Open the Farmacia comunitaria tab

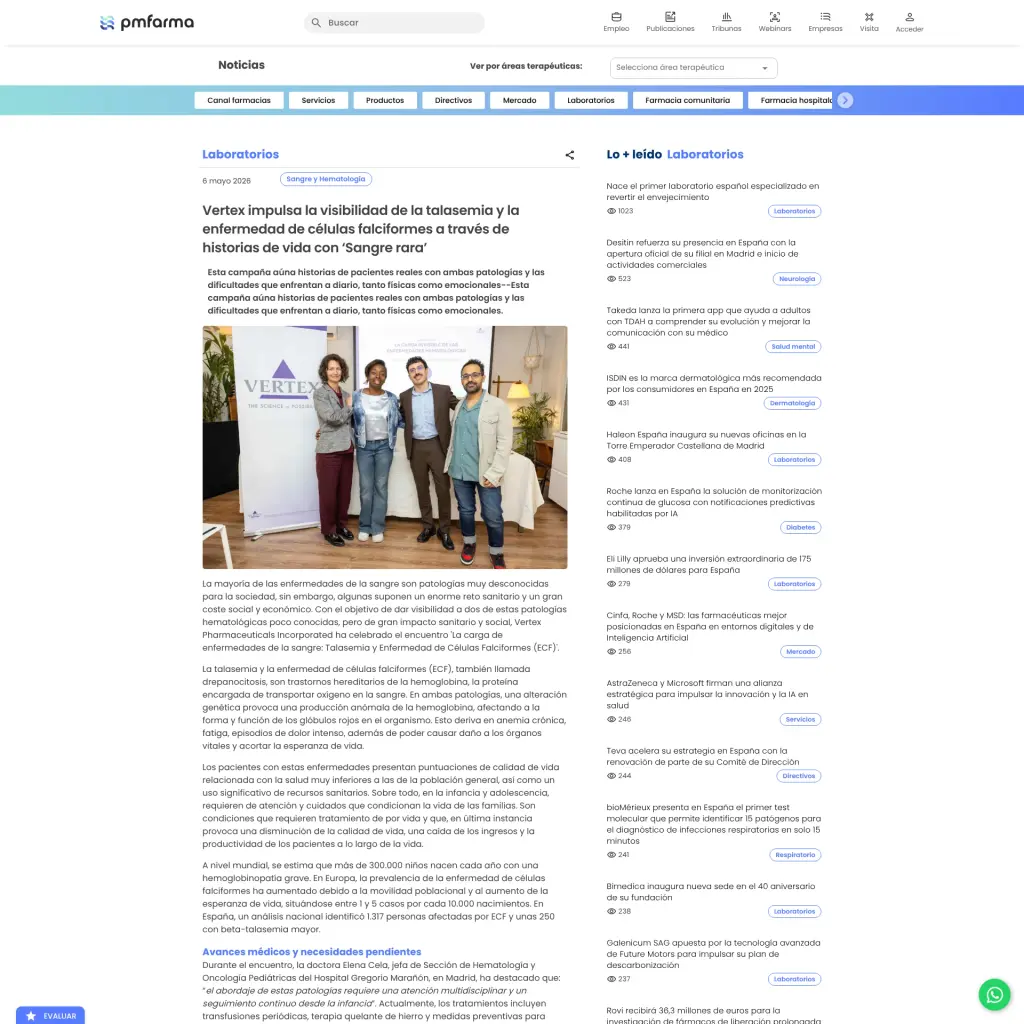pyautogui.click(x=687, y=100)
